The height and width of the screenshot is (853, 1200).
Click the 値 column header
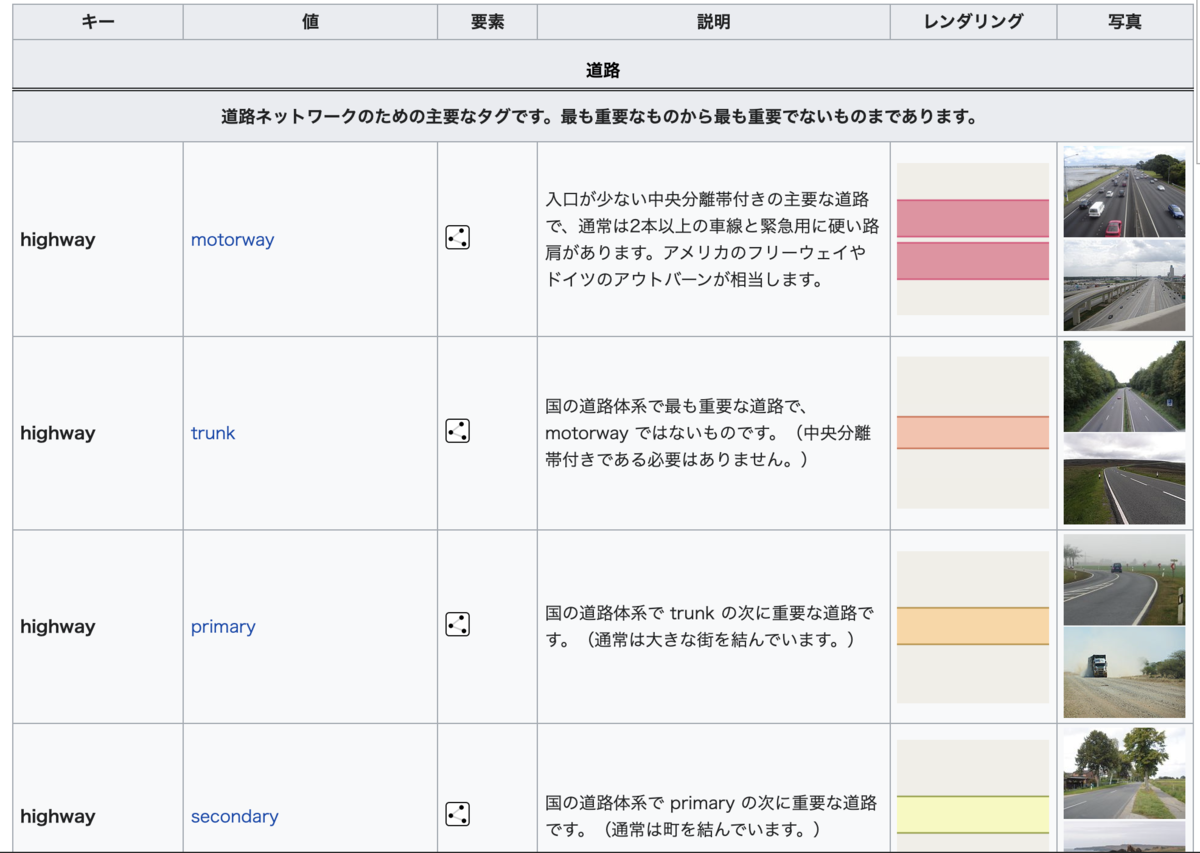310,21
